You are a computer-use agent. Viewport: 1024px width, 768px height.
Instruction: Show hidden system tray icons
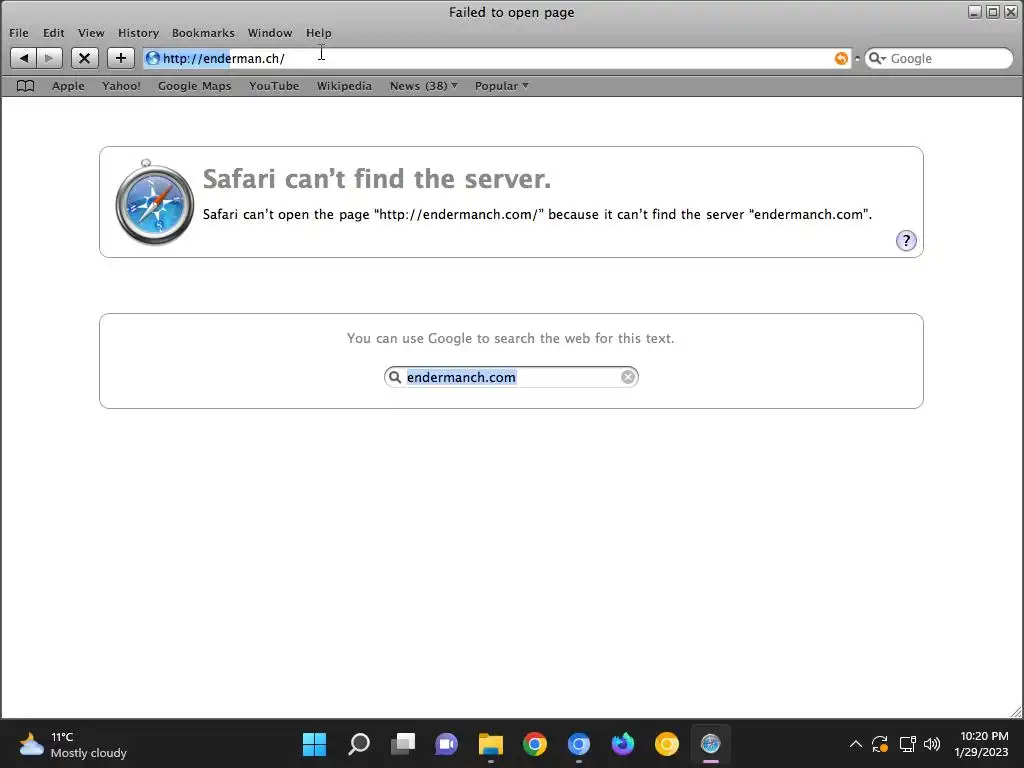click(856, 744)
